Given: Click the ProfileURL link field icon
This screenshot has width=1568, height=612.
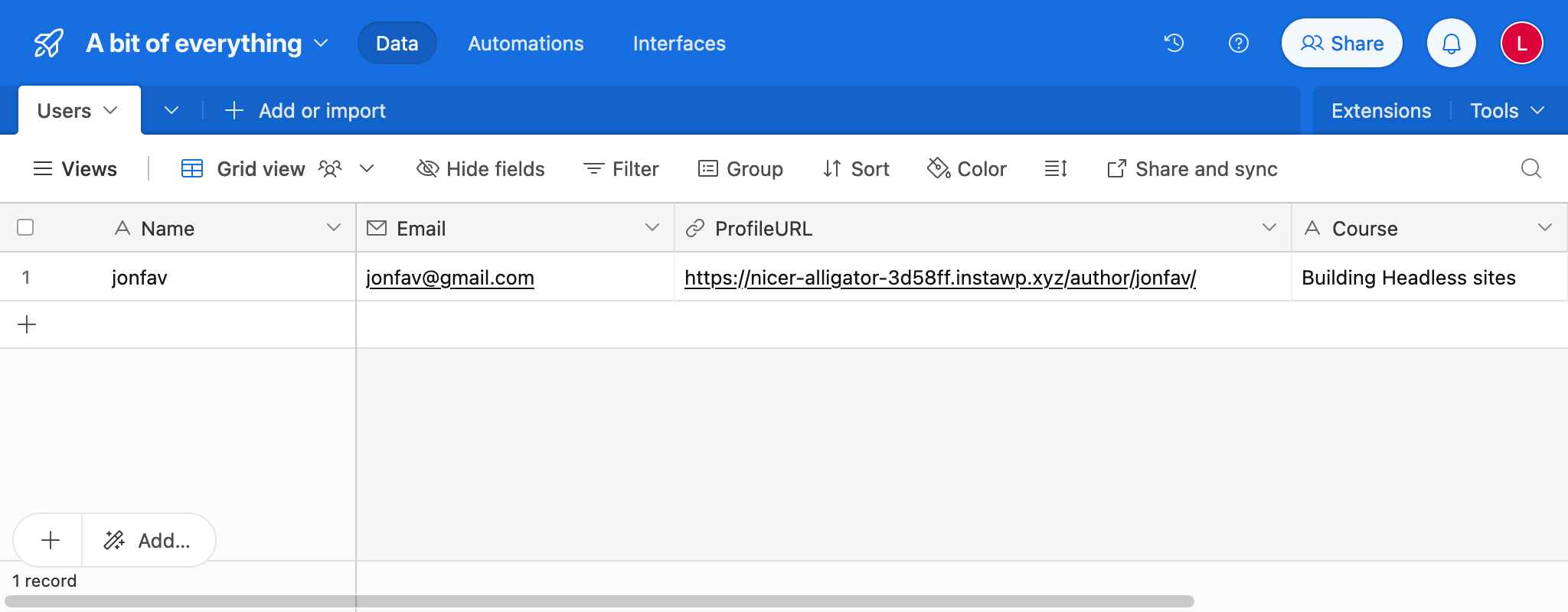Looking at the screenshot, I should coord(695,228).
